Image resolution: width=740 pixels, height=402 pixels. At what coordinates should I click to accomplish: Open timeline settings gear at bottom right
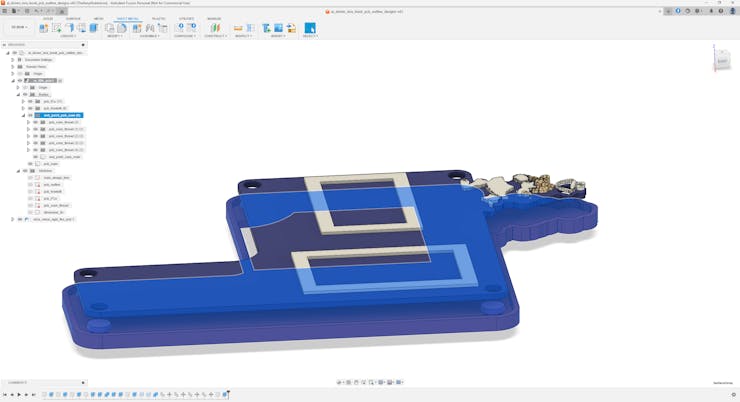733,395
